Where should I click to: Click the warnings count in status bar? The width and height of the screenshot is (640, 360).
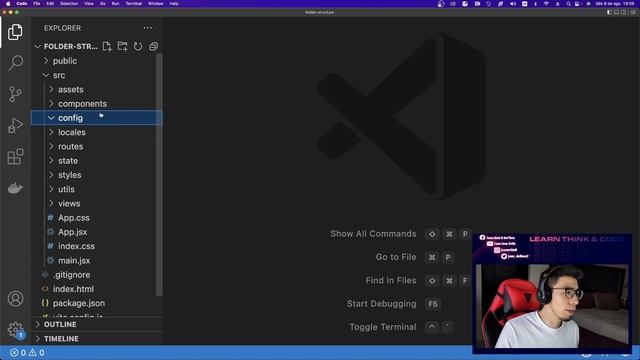[x=37, y=352]
